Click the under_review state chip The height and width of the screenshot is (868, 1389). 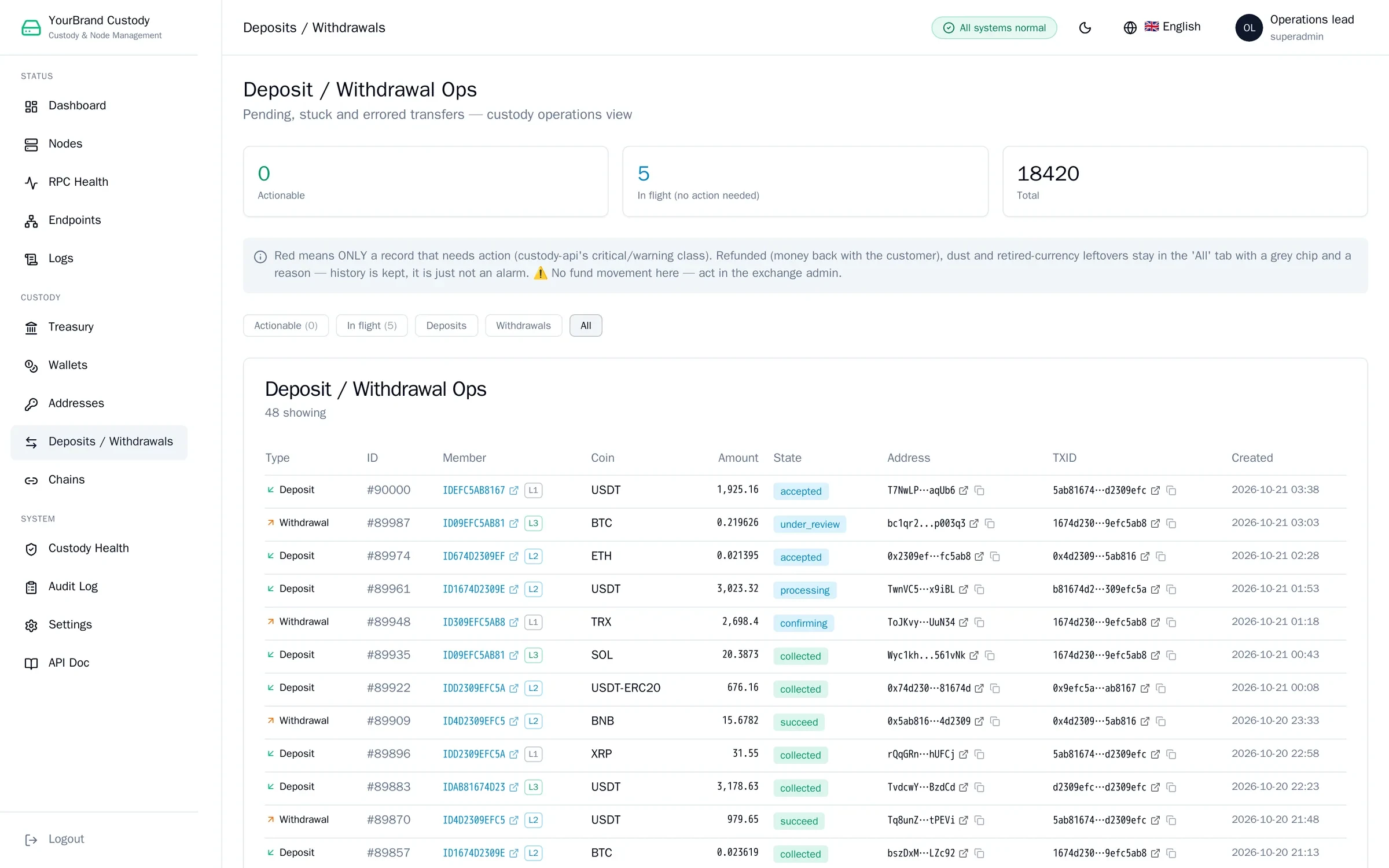(x=809, y=524)
